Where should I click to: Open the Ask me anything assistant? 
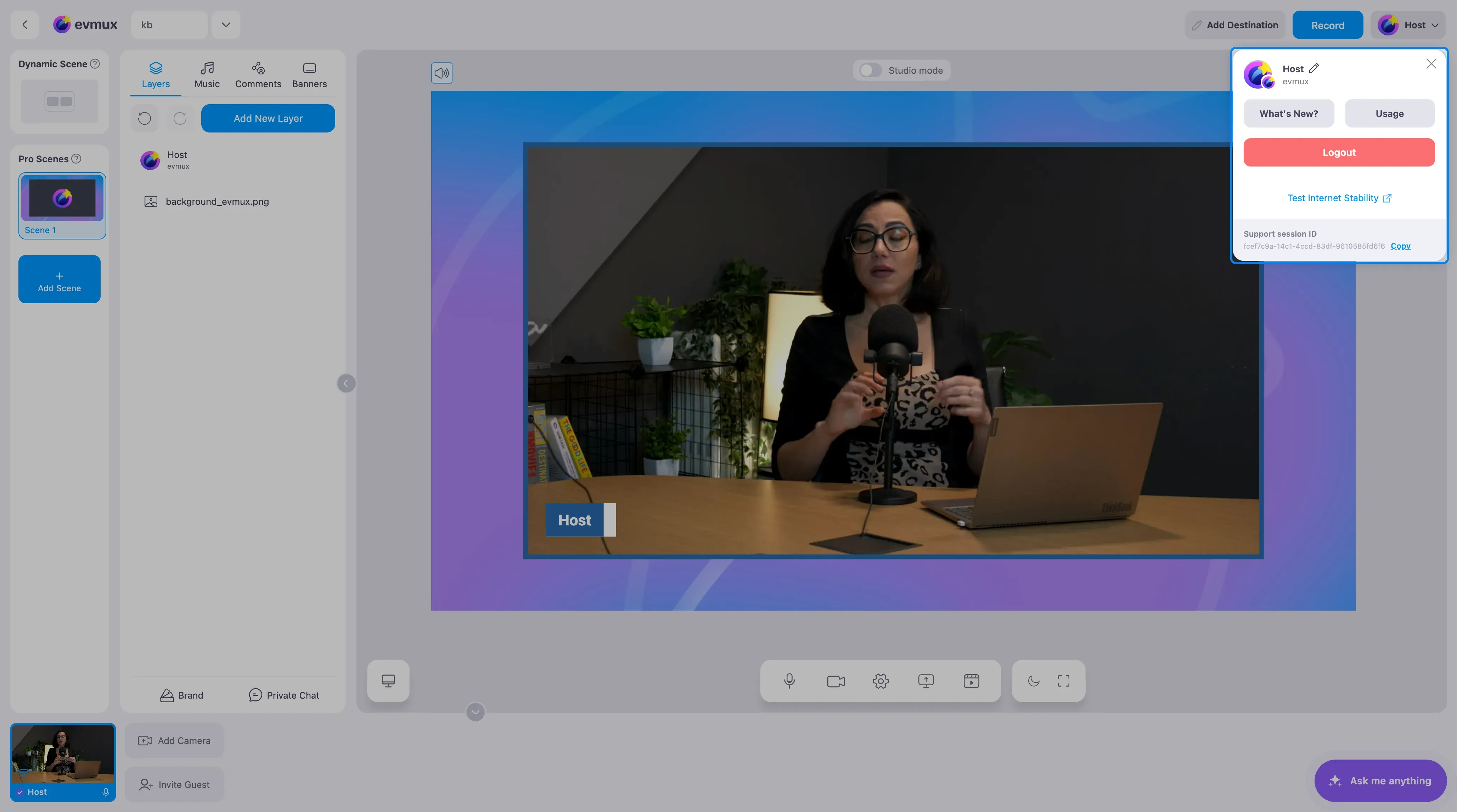point(1380,780)
